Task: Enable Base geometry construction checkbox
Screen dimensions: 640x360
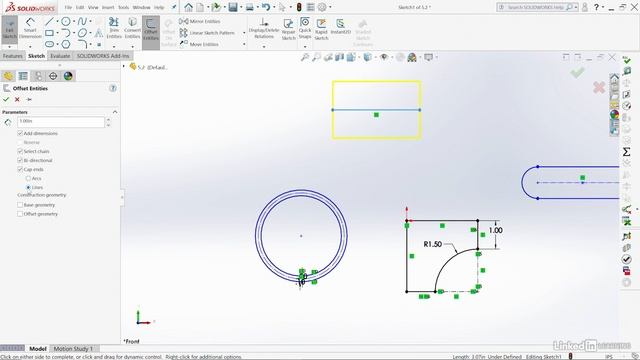Action: tap(20, 205)
